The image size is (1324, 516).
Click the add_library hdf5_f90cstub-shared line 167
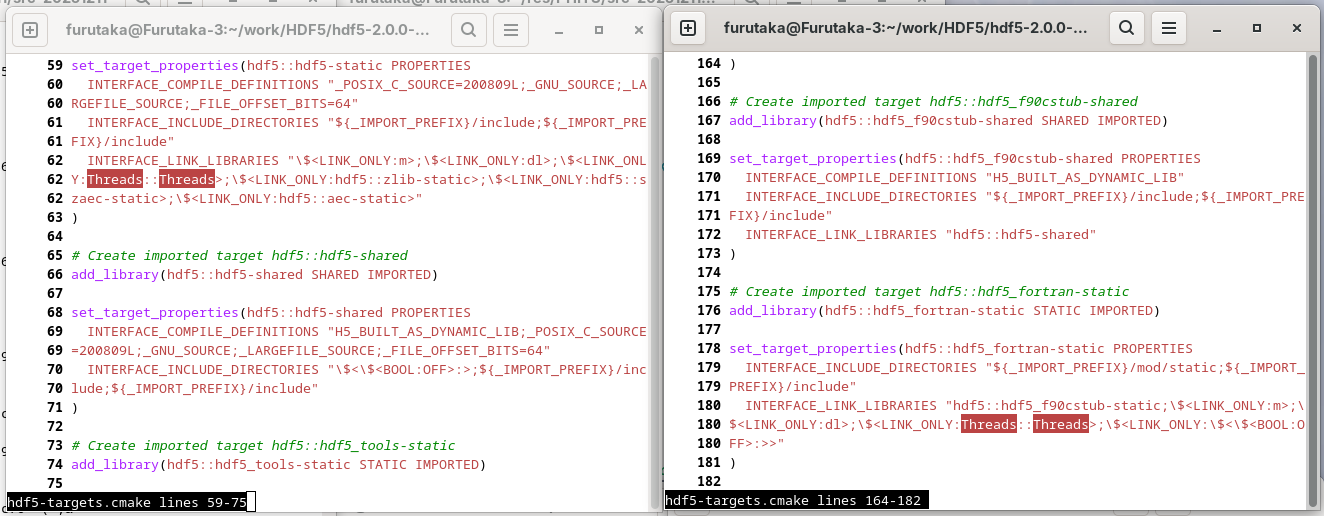[x=946, y=121]
